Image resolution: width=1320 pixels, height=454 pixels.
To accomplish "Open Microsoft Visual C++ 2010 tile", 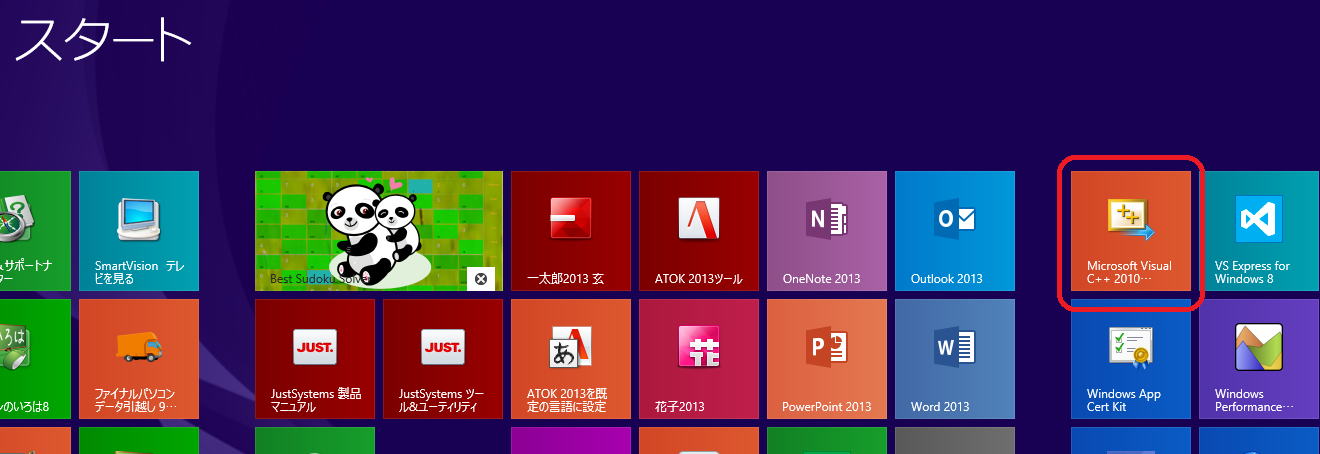I will coord(1131,231).
